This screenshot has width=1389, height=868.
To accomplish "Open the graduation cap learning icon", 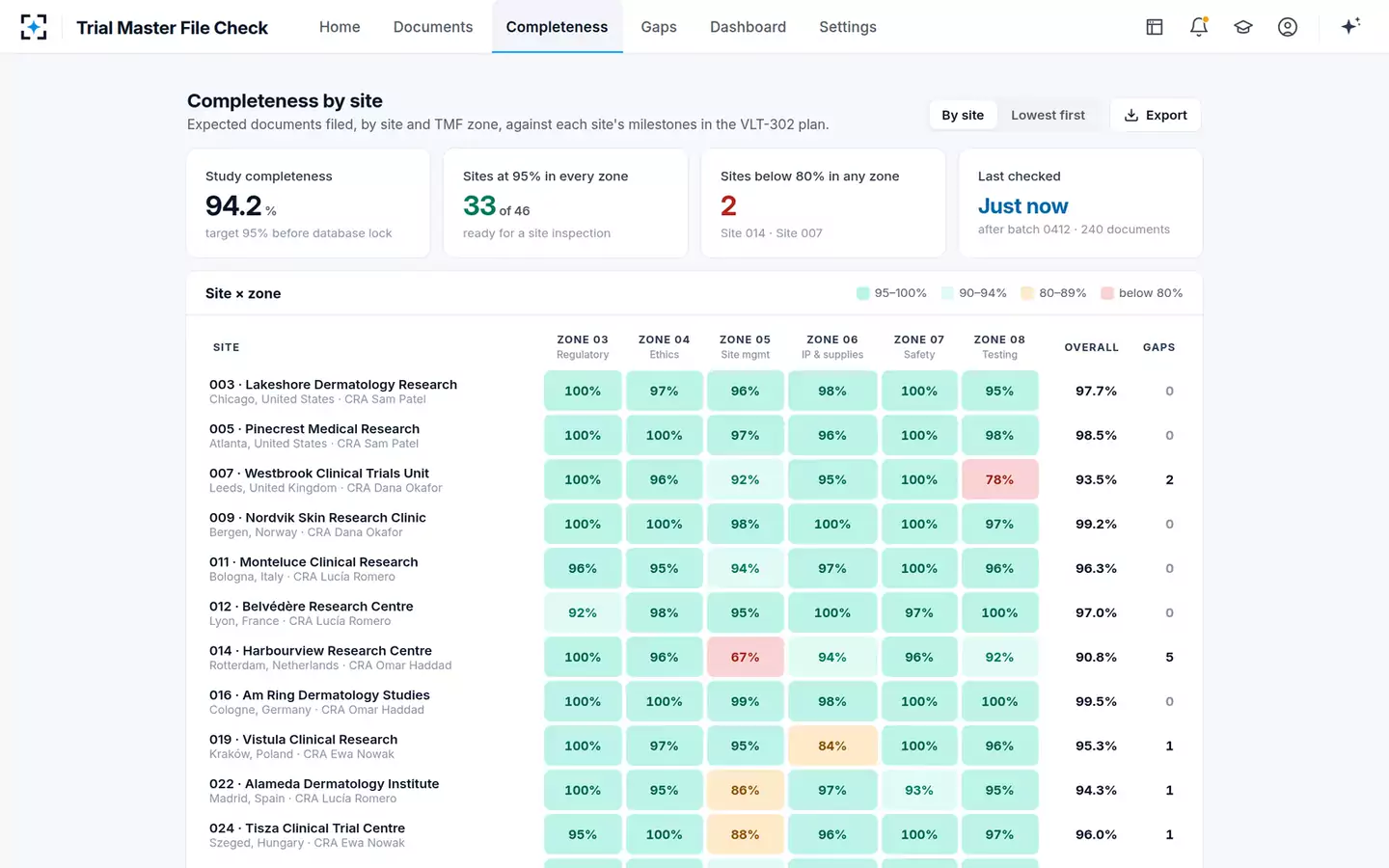I will coord(1243,27).
